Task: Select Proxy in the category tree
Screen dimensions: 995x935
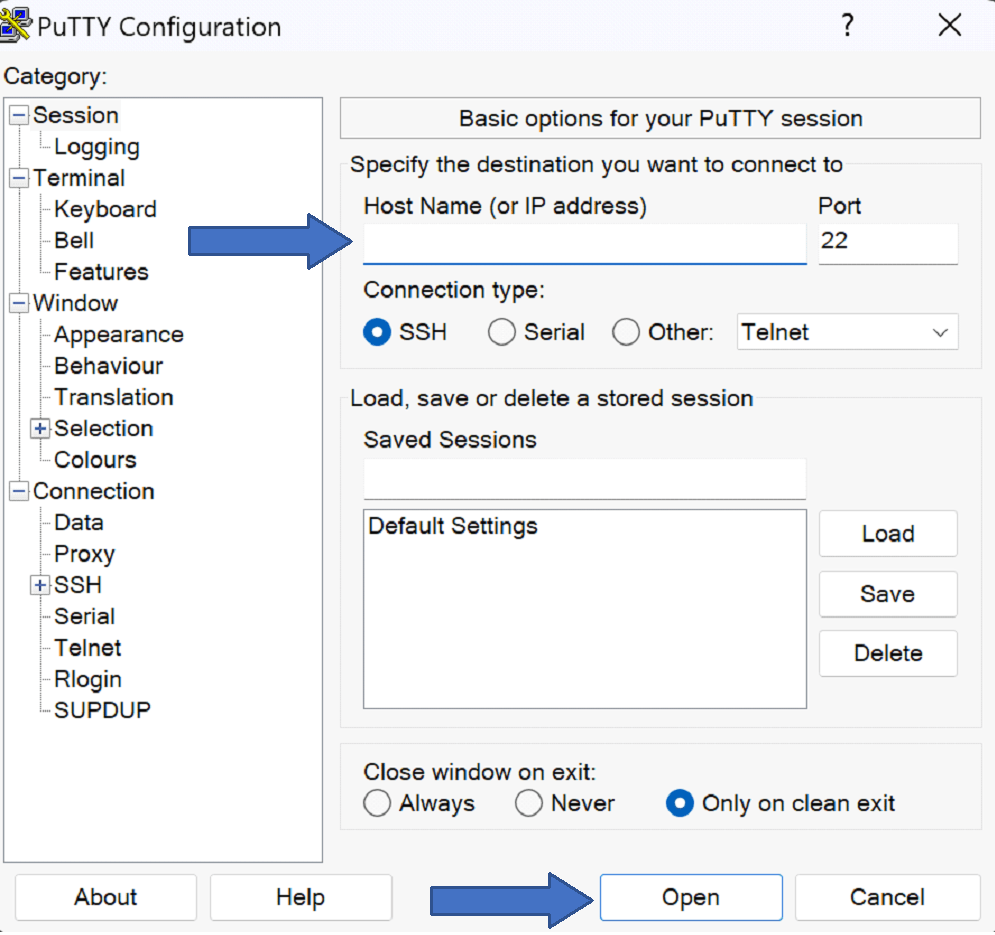Action: (84, 554)
